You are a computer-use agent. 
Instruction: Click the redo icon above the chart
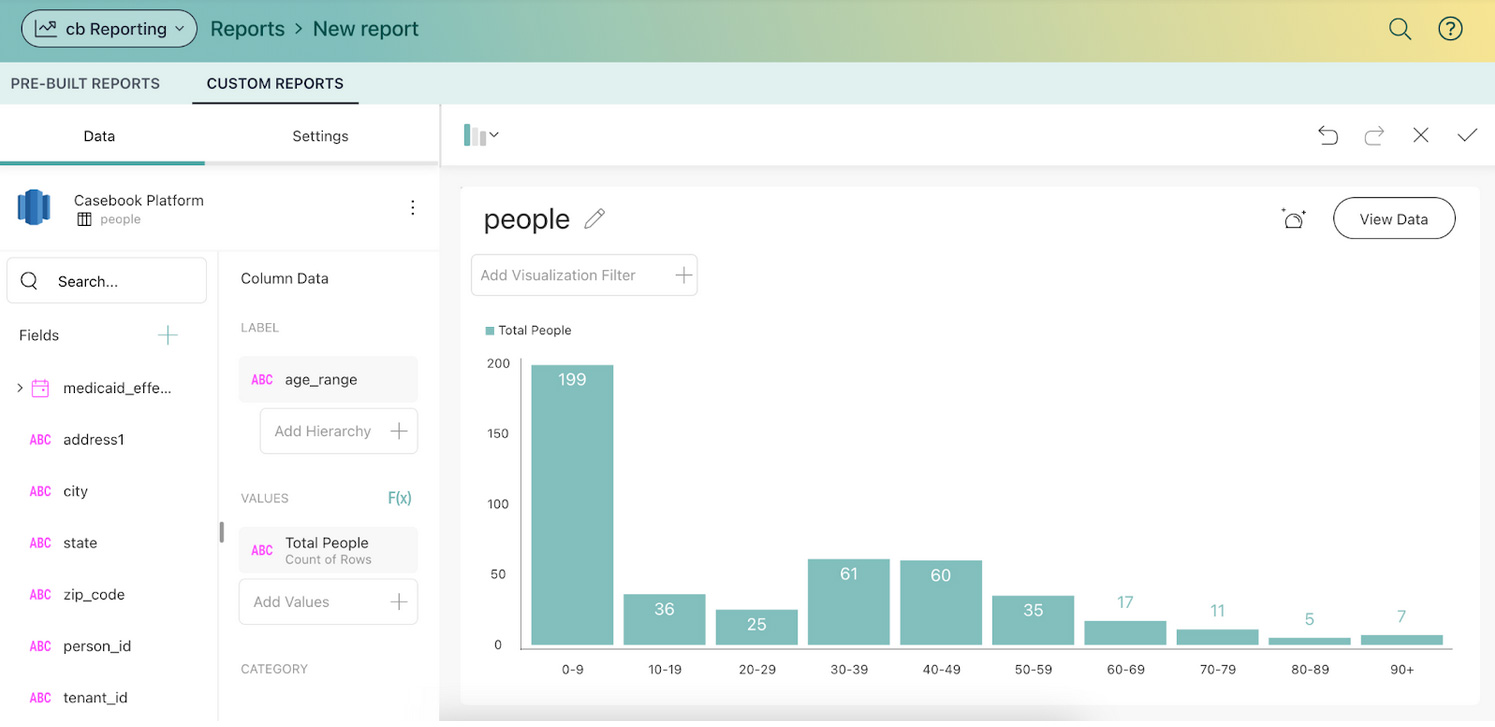tap(1374, 135)
